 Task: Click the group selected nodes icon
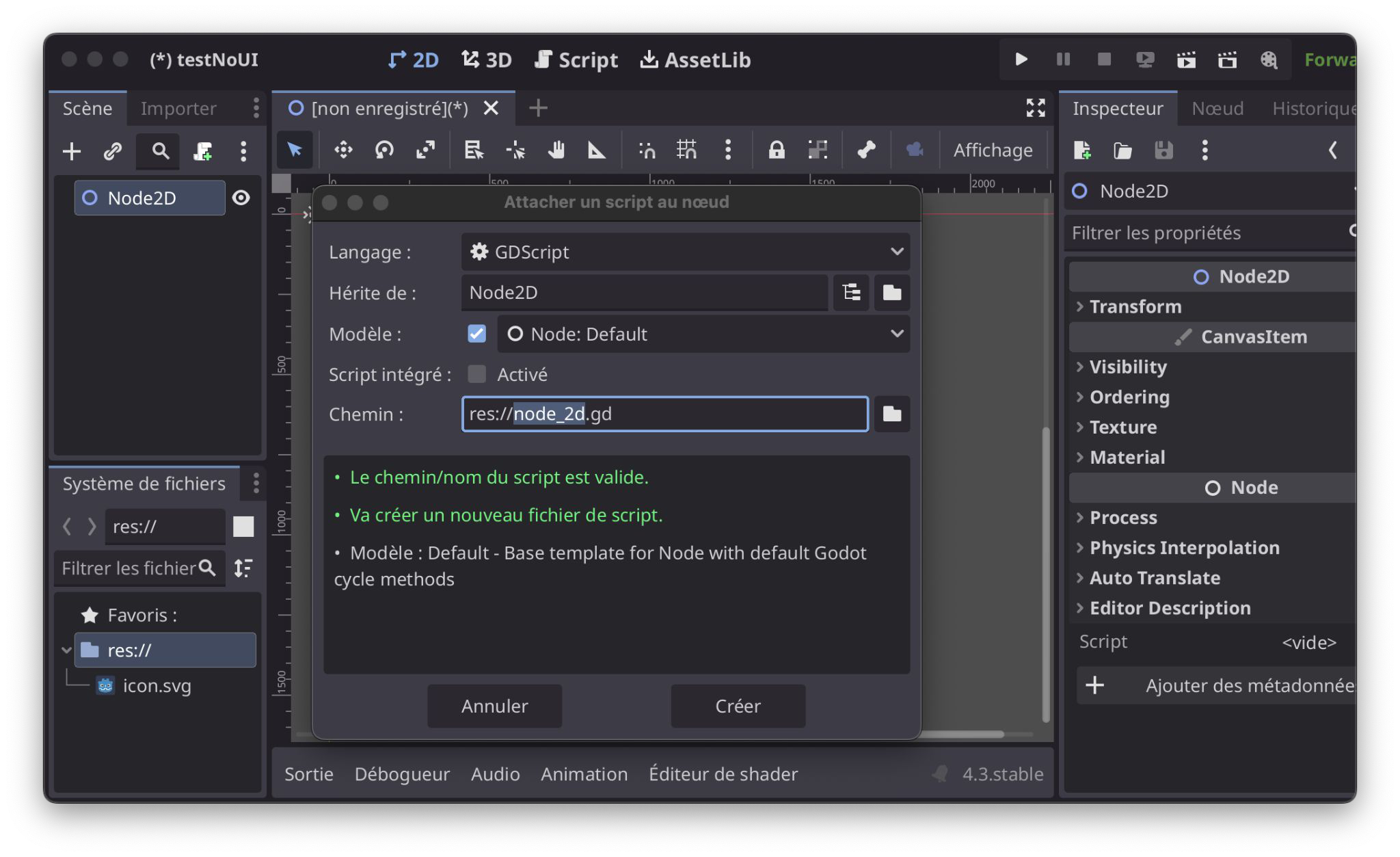pos(818,150)
